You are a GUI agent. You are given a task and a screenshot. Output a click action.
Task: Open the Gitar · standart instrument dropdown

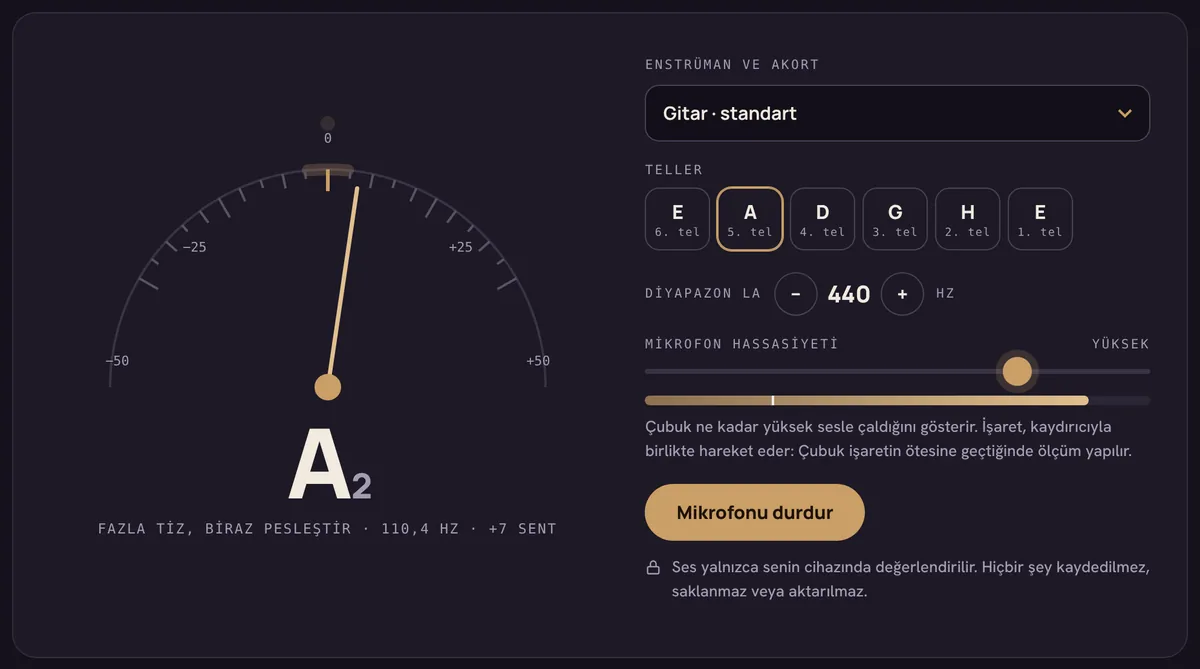(897, 113)
